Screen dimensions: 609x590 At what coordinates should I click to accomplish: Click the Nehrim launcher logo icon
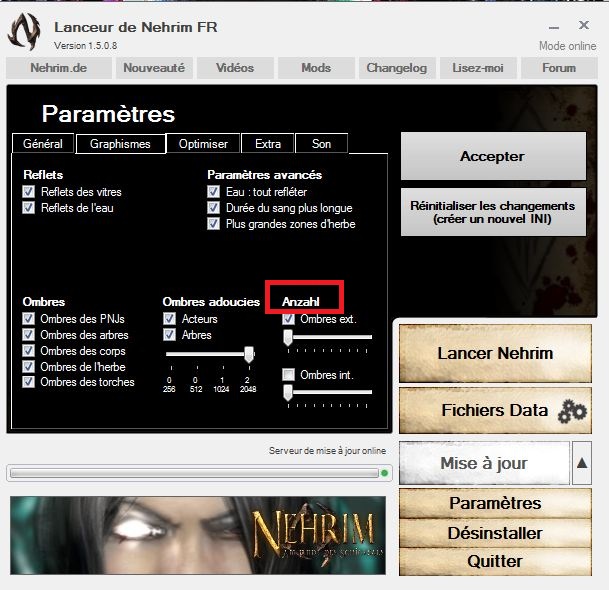coord(24,32)
